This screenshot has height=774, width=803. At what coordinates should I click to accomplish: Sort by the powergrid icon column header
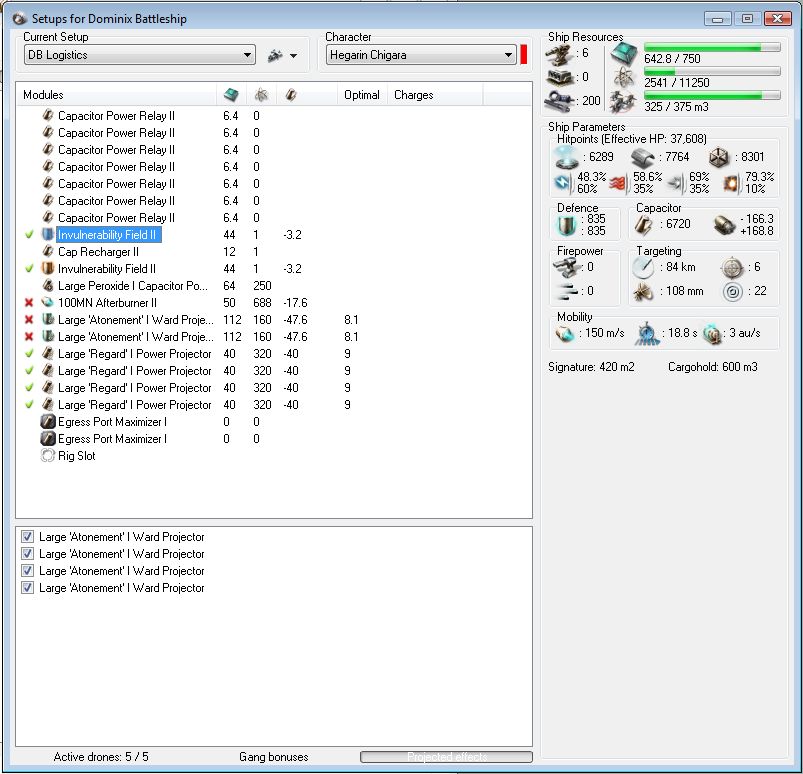coord(261,95)
